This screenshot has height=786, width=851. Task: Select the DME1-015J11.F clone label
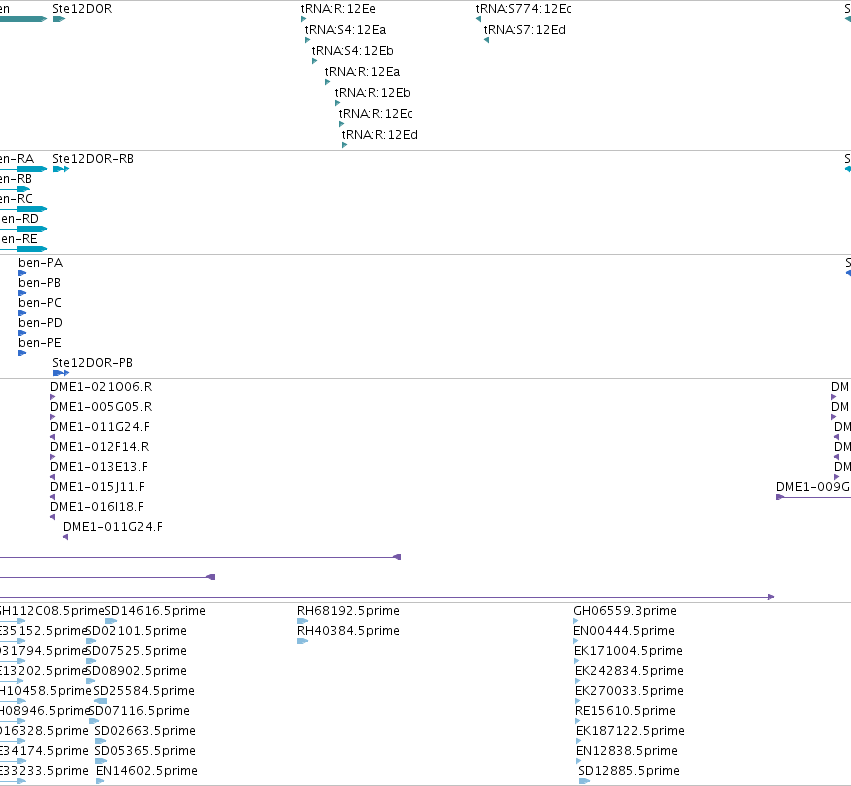tap(97, 487)
